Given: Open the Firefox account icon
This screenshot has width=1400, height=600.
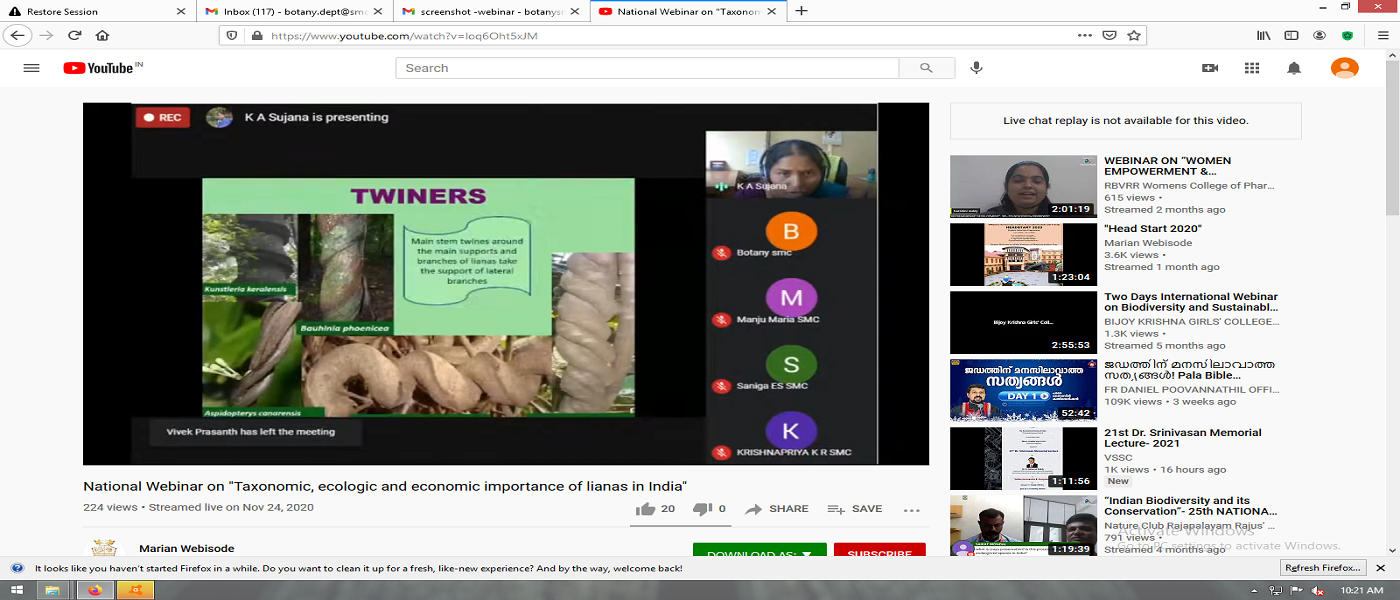Looking at the screenshot, I should pos(1319,35).
